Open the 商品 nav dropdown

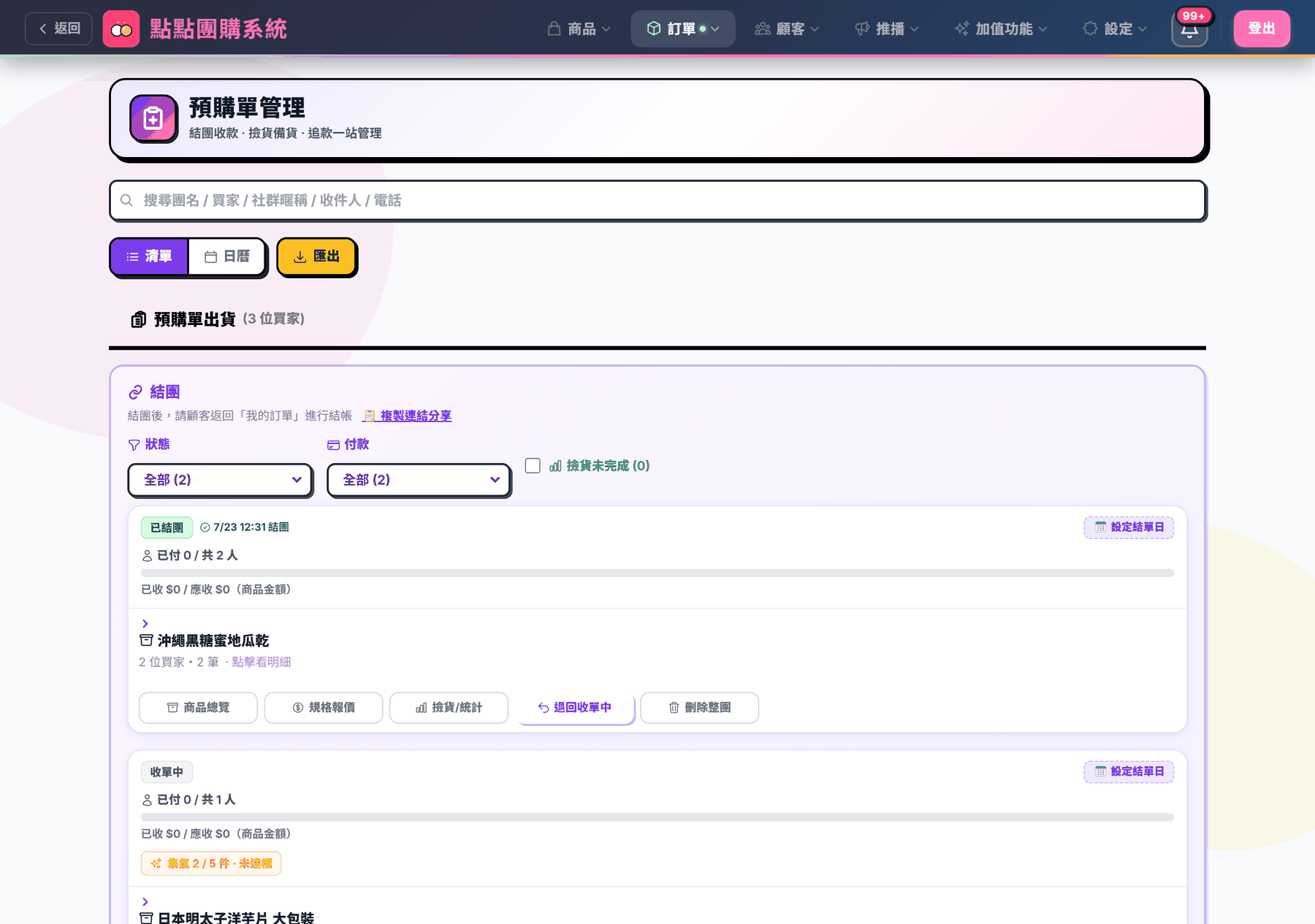point(579,29)
